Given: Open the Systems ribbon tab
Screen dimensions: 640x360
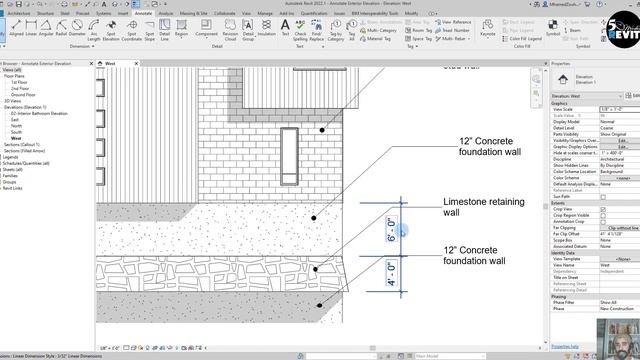Looking at the screenshot, I should coord(103,13).
